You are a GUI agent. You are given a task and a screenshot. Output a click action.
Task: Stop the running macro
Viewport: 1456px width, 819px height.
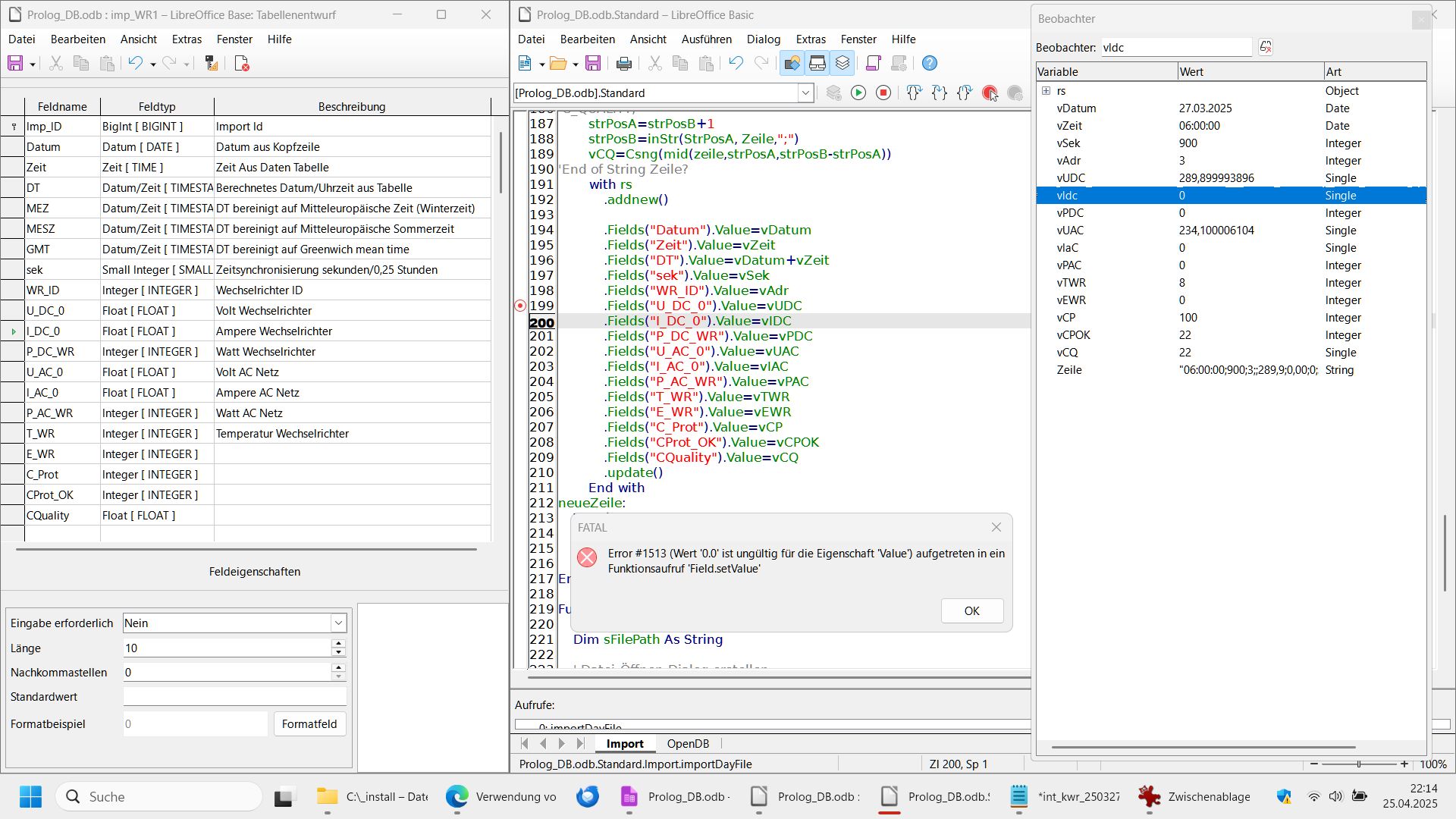pyautogui.click(x=883, y=93)
